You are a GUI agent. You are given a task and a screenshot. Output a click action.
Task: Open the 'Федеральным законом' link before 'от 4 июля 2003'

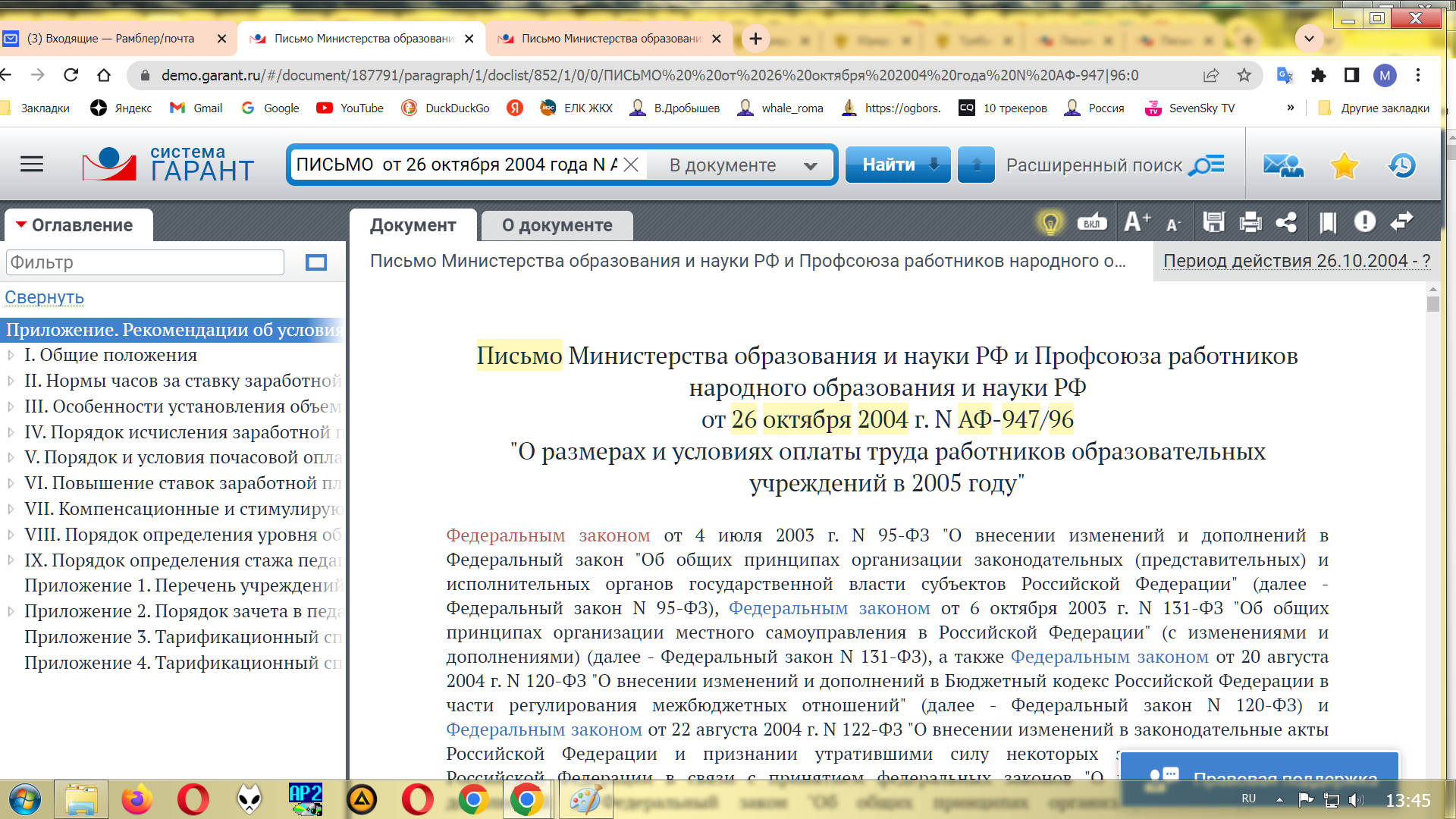[548, 535]
